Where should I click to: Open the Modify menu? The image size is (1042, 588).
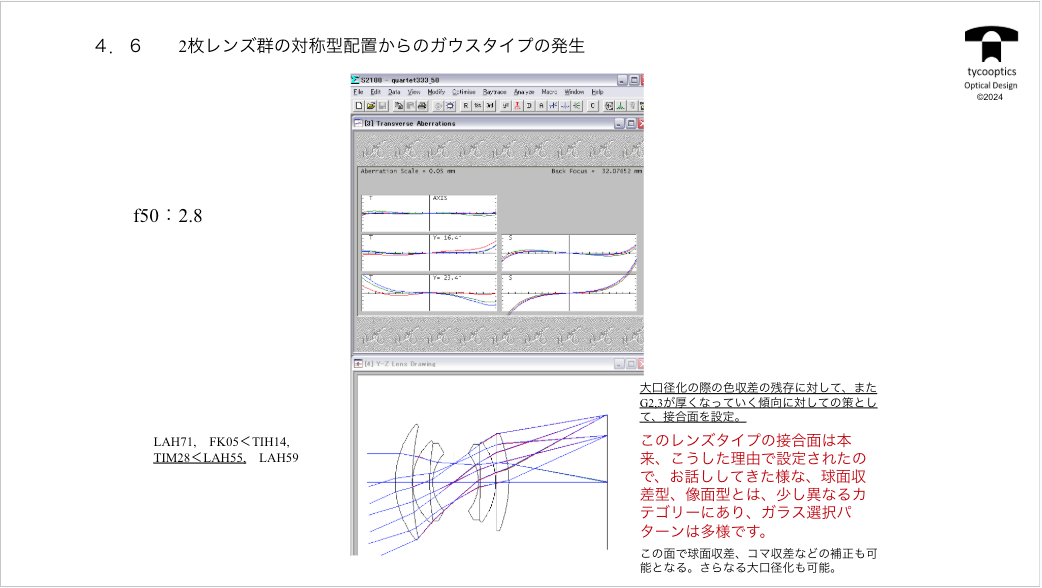tap(436, 92)
